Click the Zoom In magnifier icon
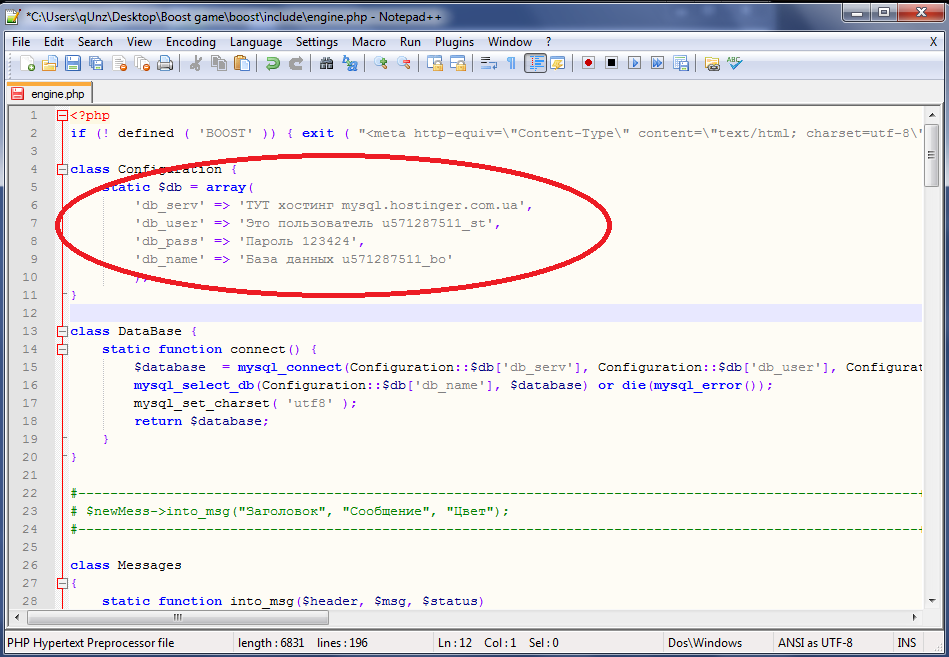 click(380, 63)
